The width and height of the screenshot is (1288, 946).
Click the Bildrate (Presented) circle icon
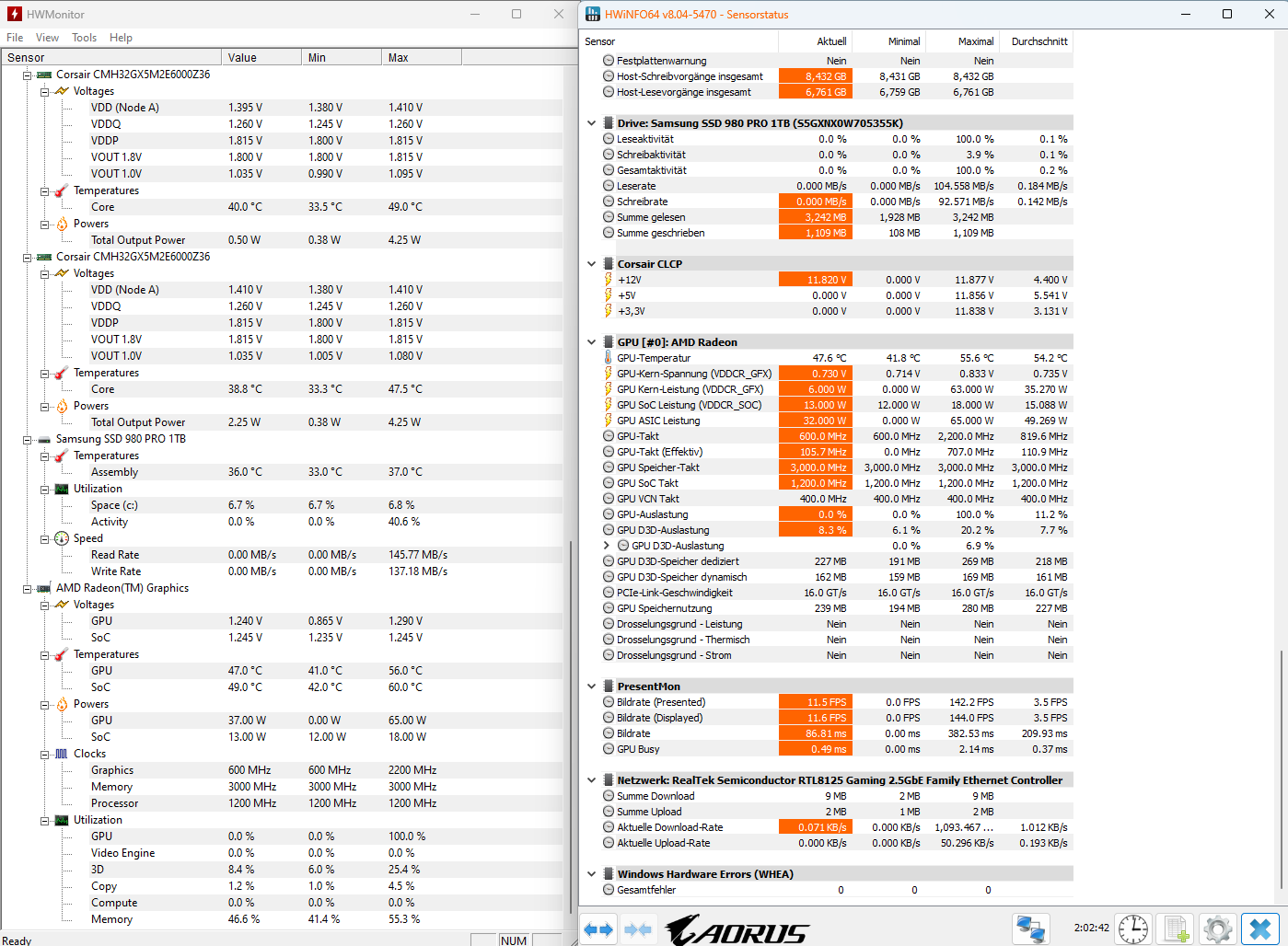pyautogui.click(x=609, y=702)
